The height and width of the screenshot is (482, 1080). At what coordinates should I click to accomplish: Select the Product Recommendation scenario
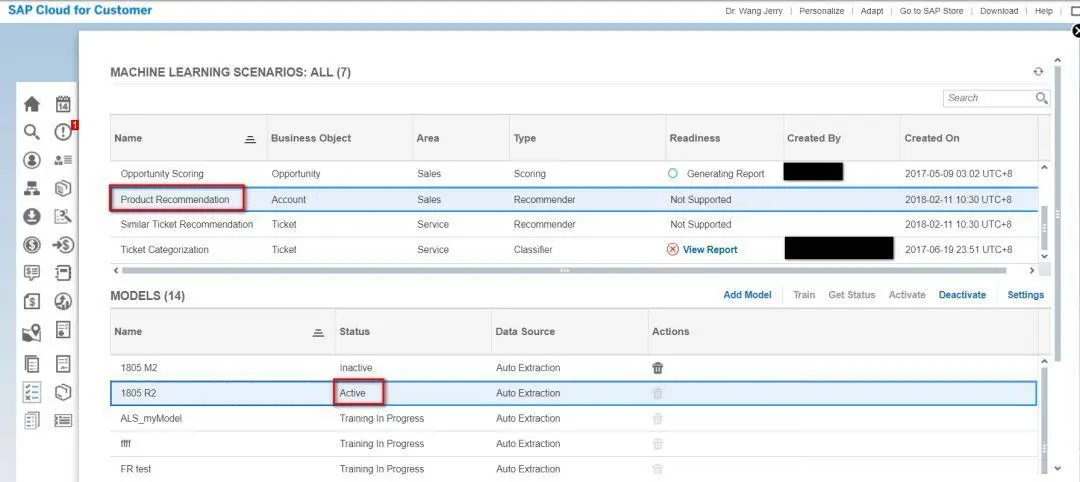[x=574, y=200]
